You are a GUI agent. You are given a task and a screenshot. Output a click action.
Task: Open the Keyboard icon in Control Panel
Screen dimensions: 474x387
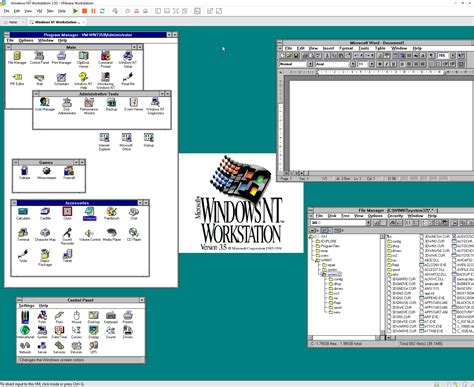111,317
